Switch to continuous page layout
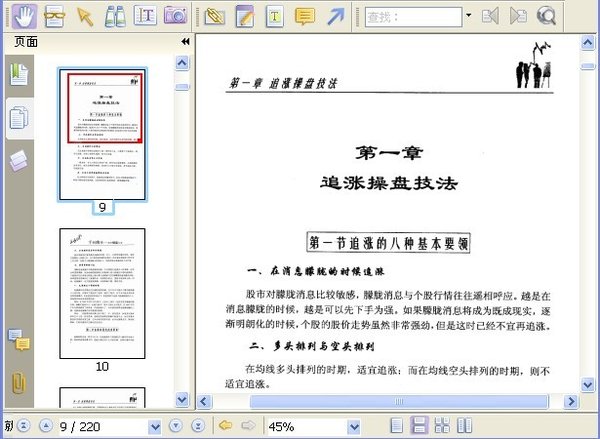This screenshot has height=439, width=600. coord(419,426)
